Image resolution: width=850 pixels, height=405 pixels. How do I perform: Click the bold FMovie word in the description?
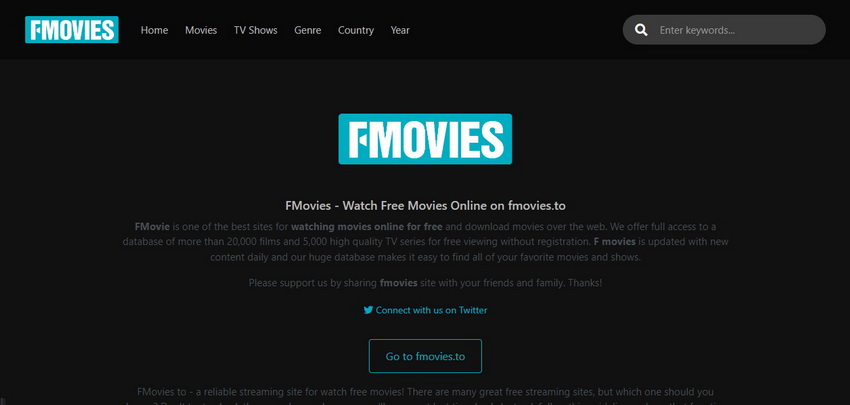tap(152, 226)
